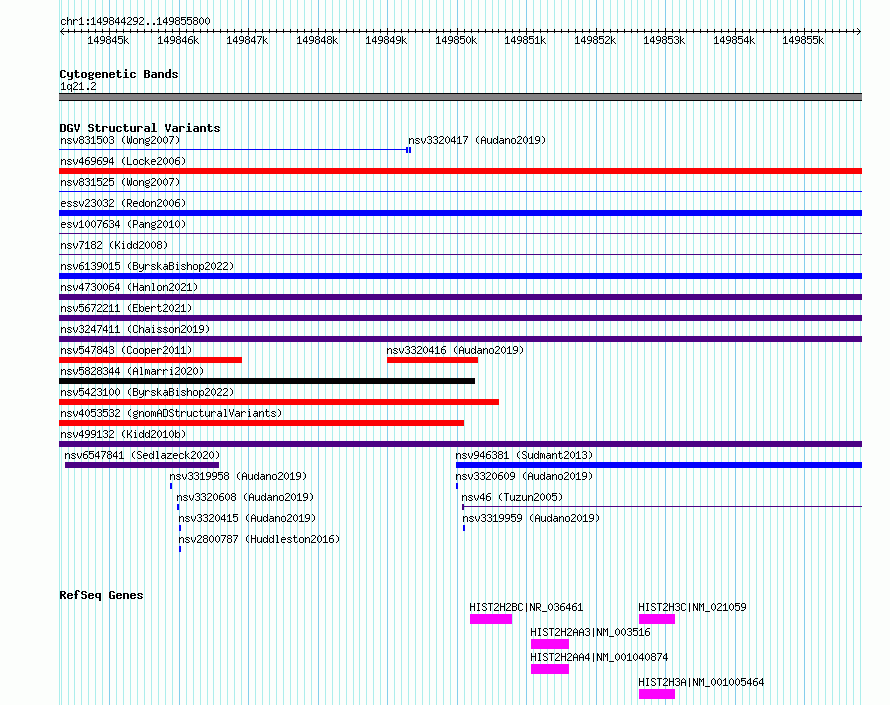Click the blue bar of nsv946381 (Sudmant2013)

pos(659,465)
